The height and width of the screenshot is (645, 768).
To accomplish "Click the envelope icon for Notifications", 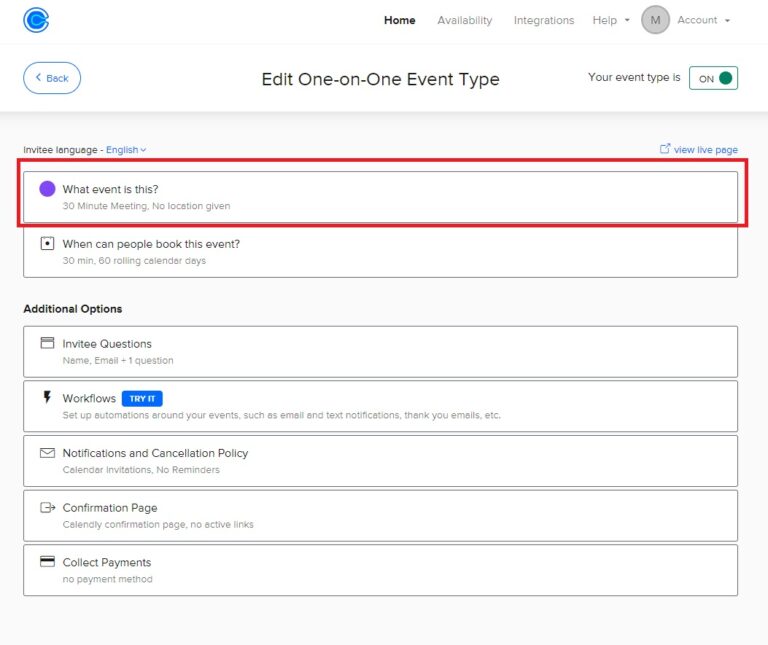I will [47, 453].
